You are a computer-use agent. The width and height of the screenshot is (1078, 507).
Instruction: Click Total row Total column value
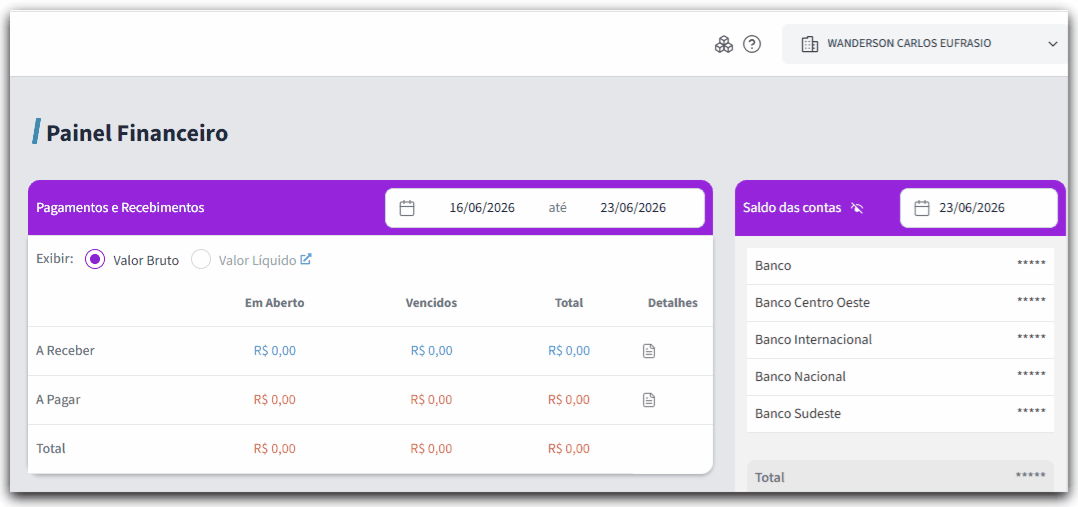pyautogui.click(x=569, y=449)
